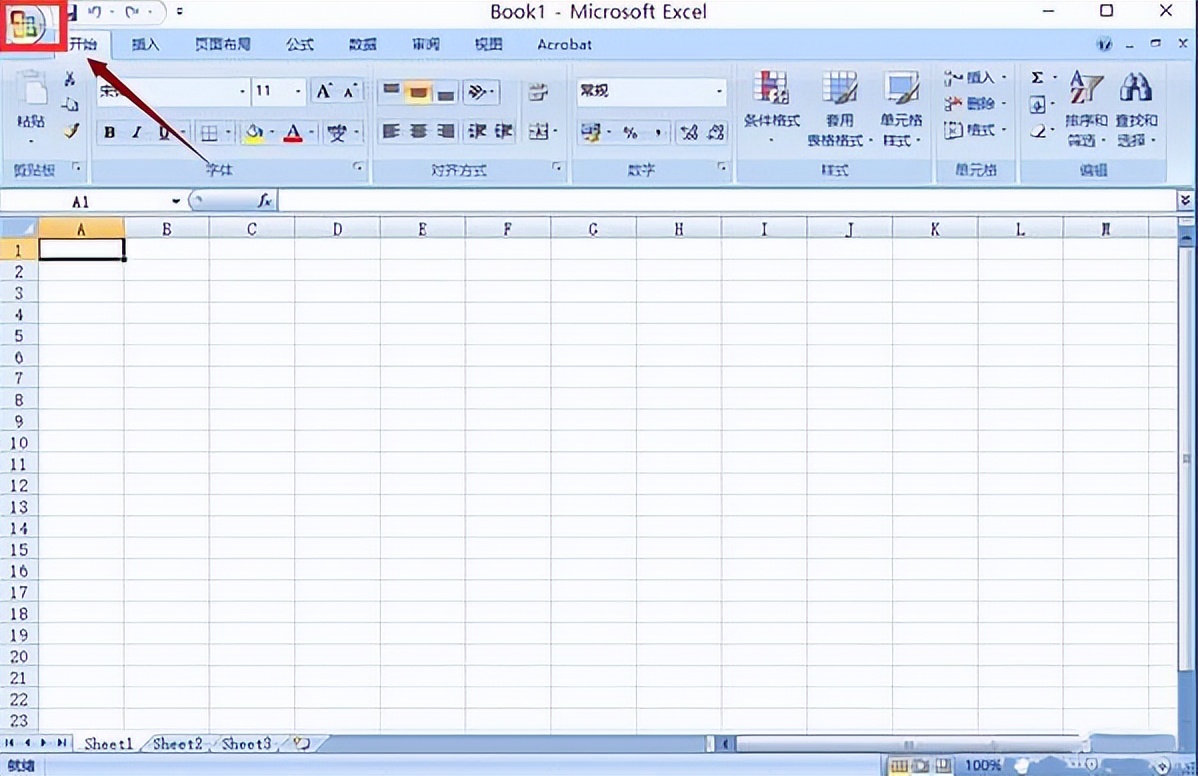Open the Name Box A1 dropdown arrow
Screen dimensions: 1198x776
coord(176,201)
